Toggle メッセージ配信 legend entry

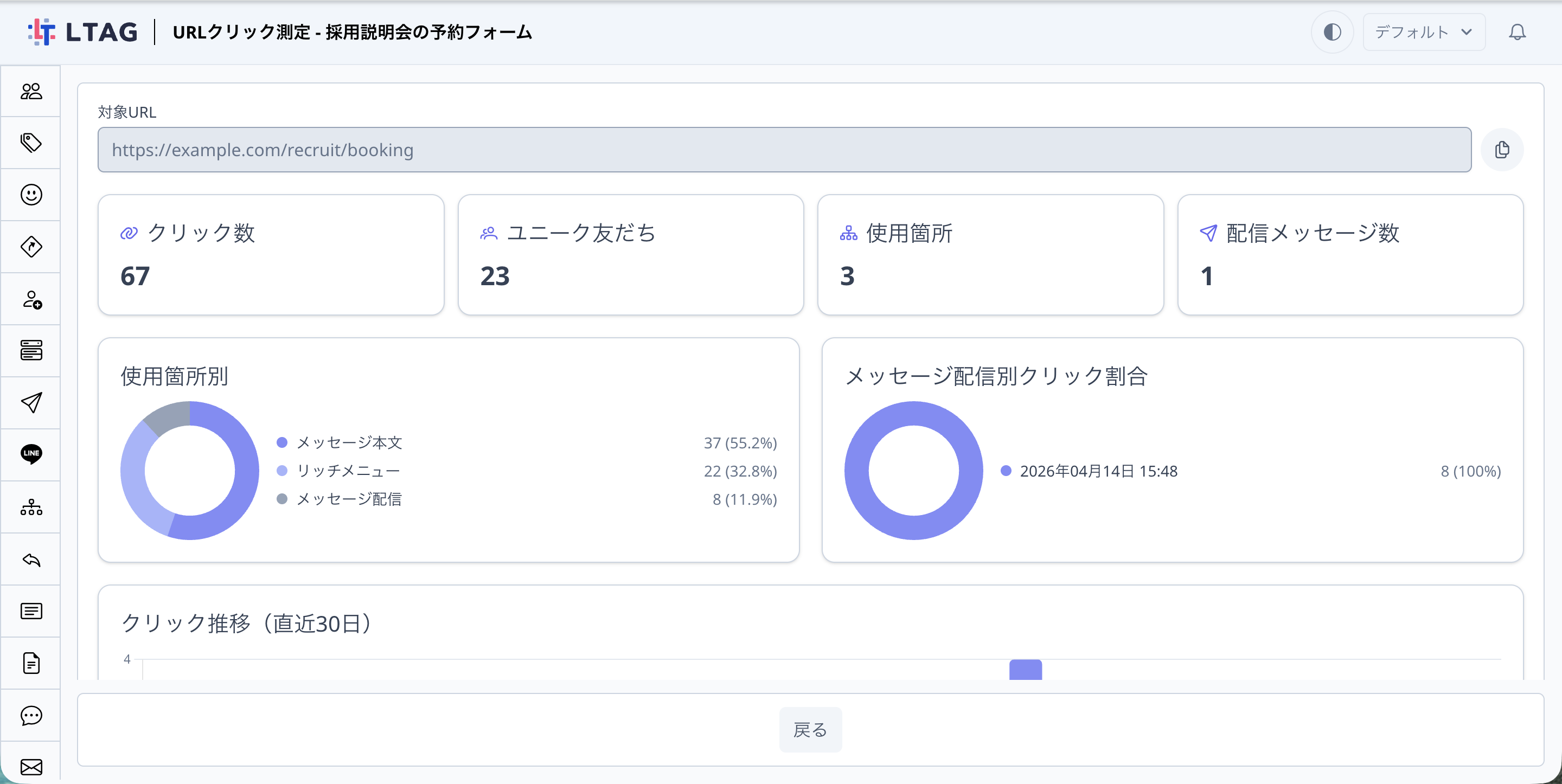pyautogui.click(x=339, y=499)
